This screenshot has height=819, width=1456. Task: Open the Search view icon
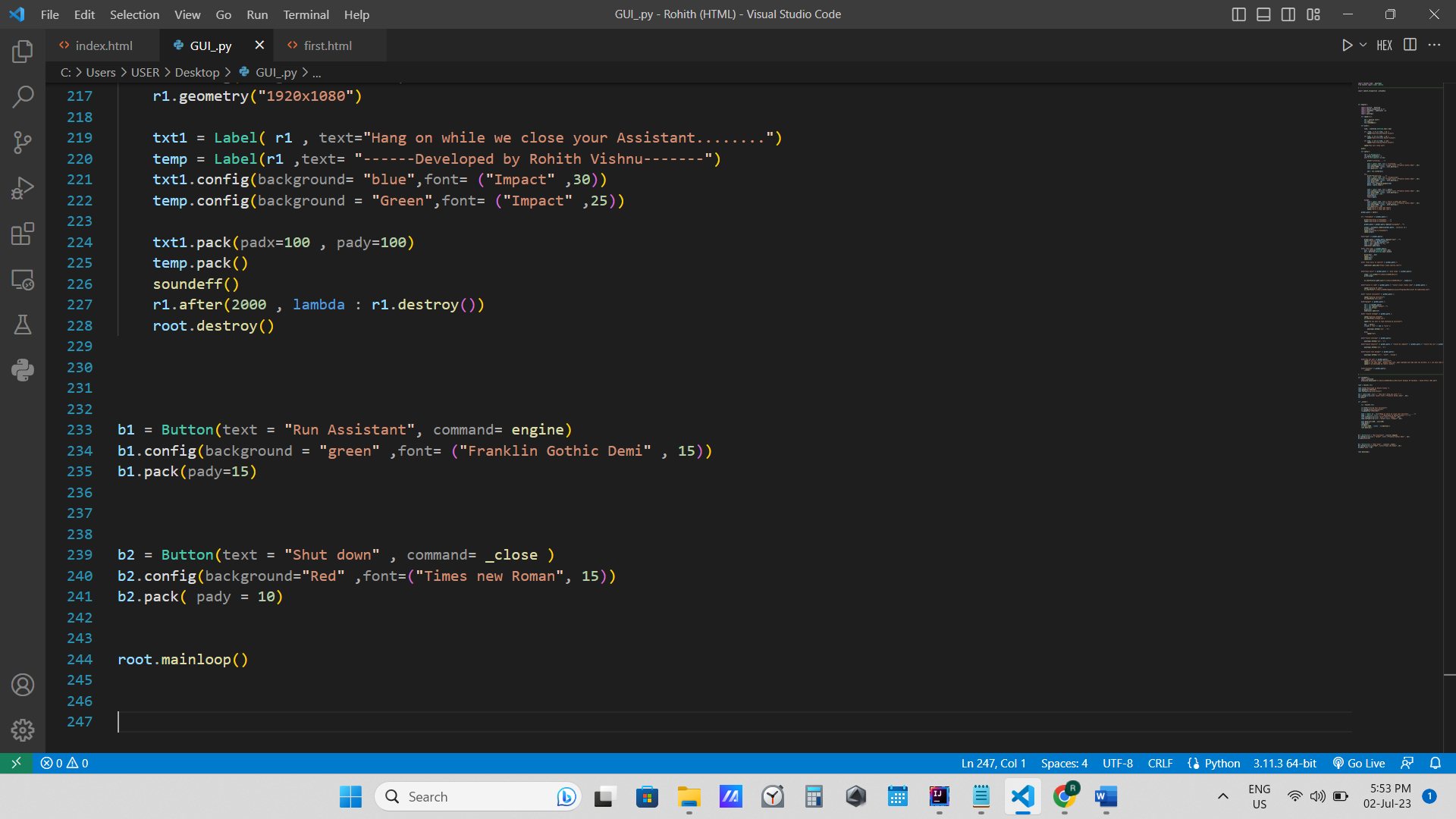tap(23, 97)
